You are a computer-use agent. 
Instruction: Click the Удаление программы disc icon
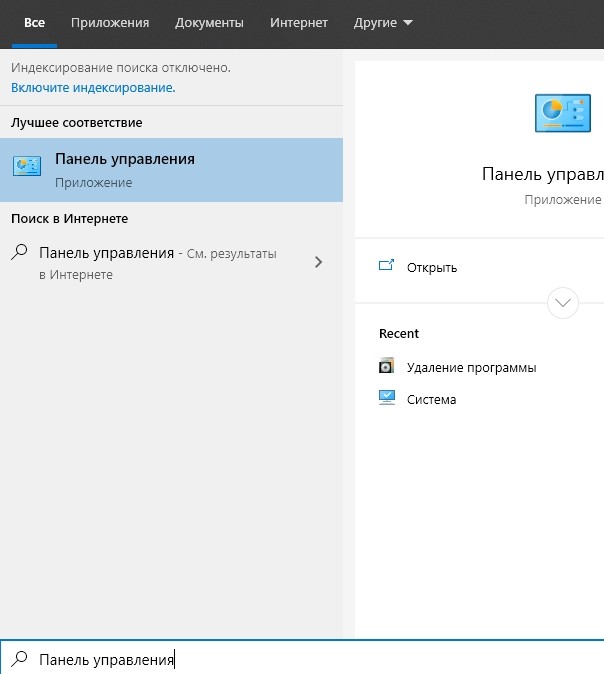point(386,365)
